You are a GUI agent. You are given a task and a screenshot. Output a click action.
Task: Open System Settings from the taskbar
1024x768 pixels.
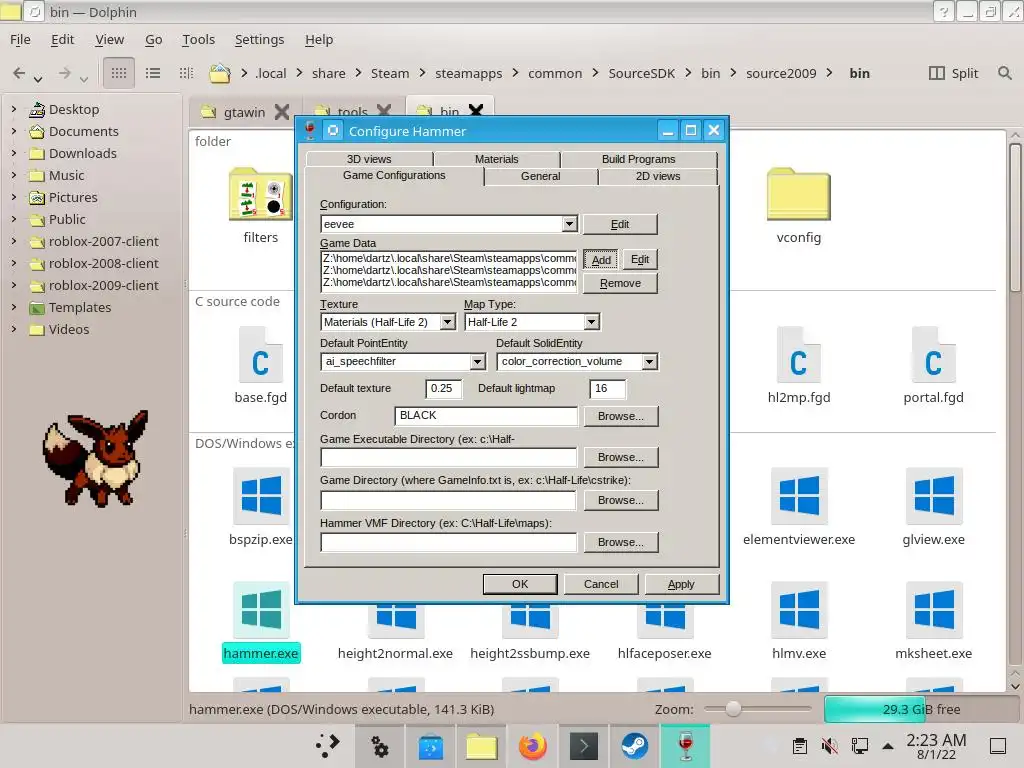[380, 746]
